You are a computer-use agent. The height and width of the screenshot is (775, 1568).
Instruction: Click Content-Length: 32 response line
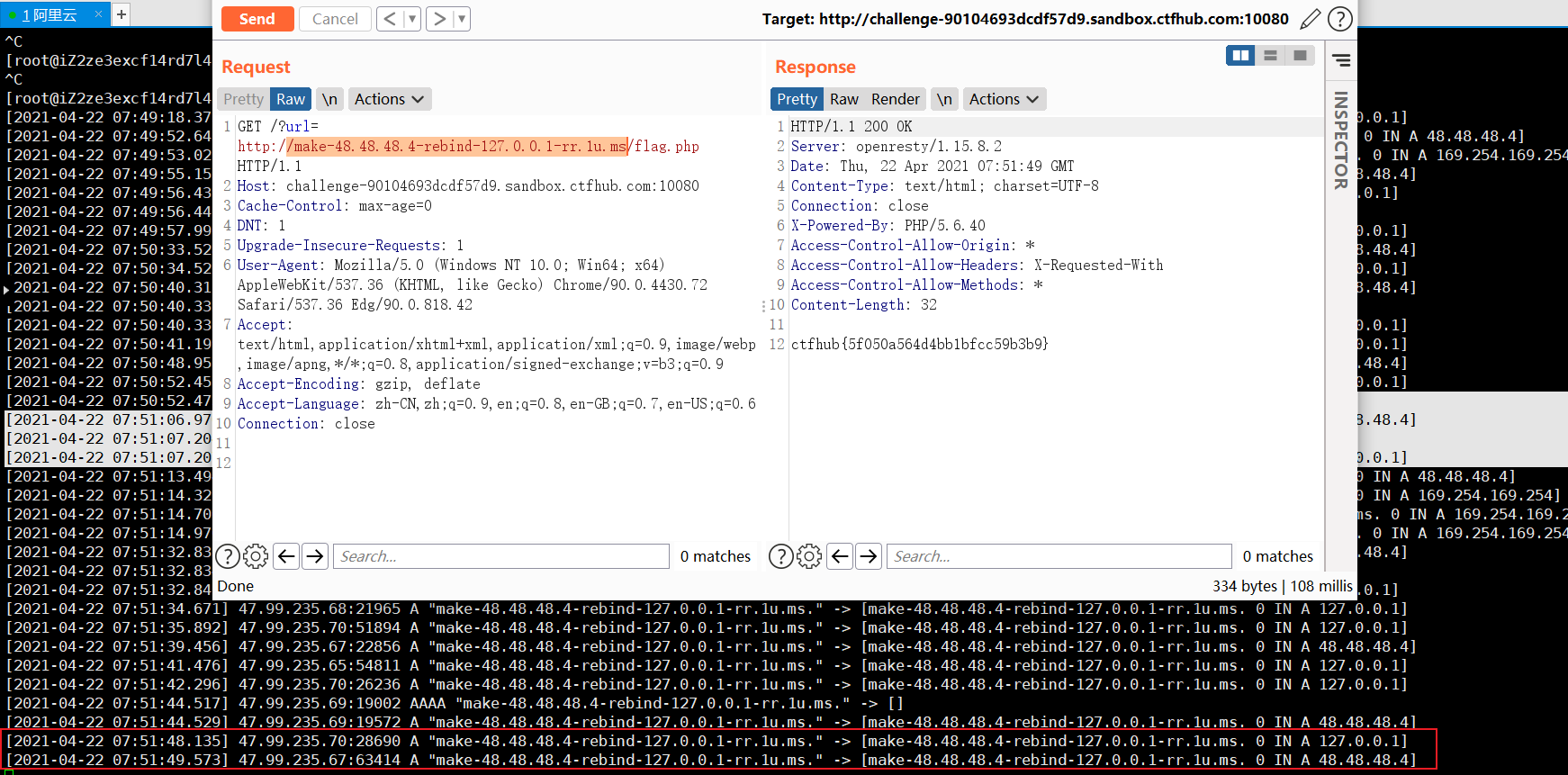click(x=863, y=304)
